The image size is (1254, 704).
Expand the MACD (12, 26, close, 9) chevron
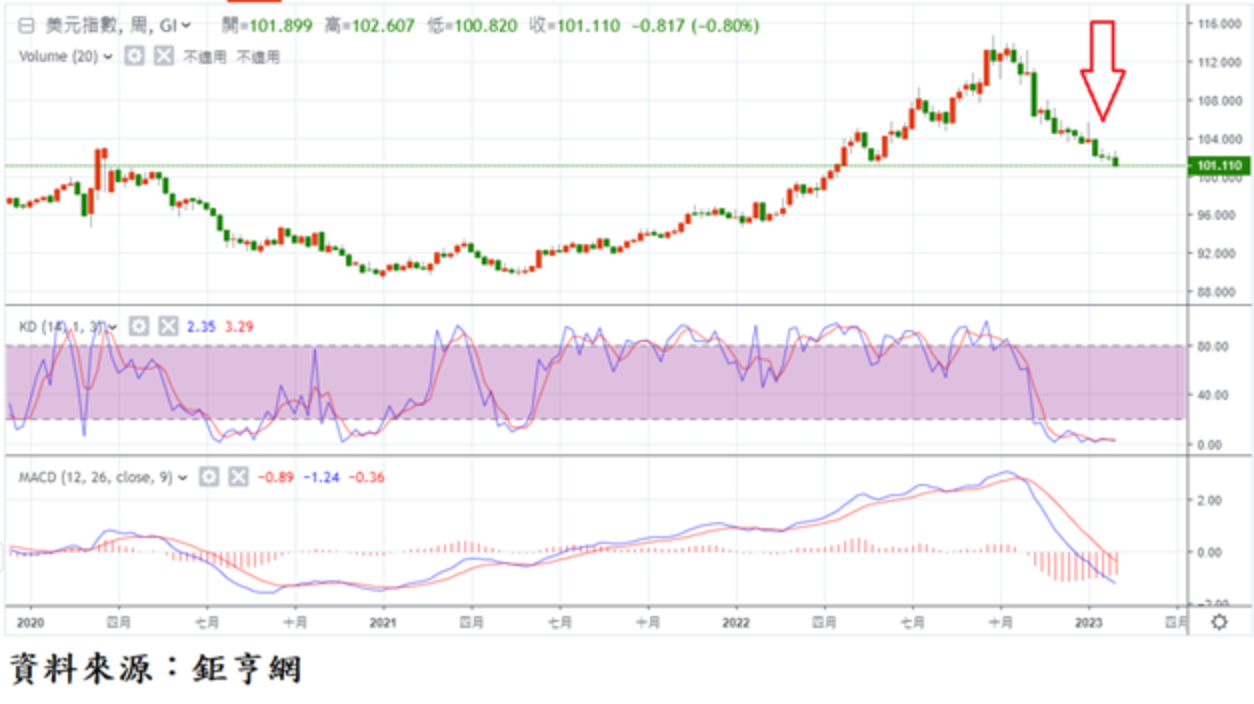[182, 478]
